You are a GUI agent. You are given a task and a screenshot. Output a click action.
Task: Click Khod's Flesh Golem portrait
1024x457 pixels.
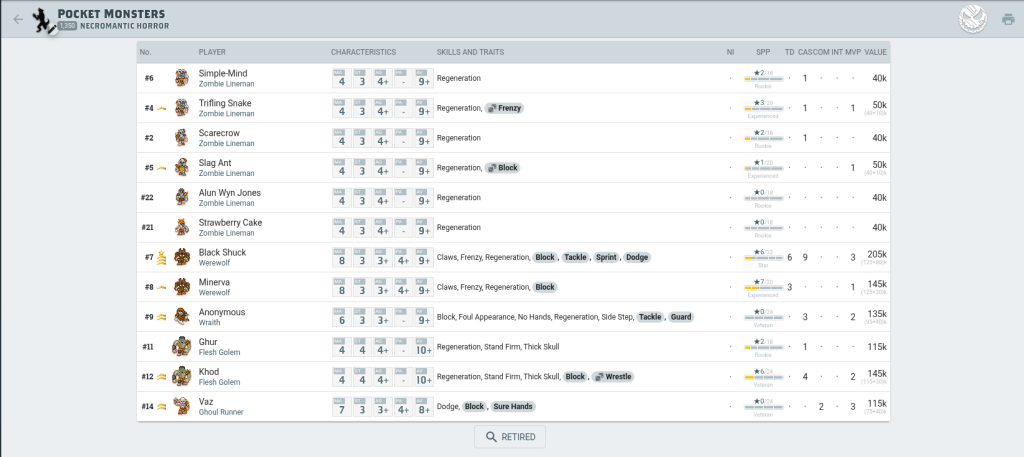[x=182, y=376]
